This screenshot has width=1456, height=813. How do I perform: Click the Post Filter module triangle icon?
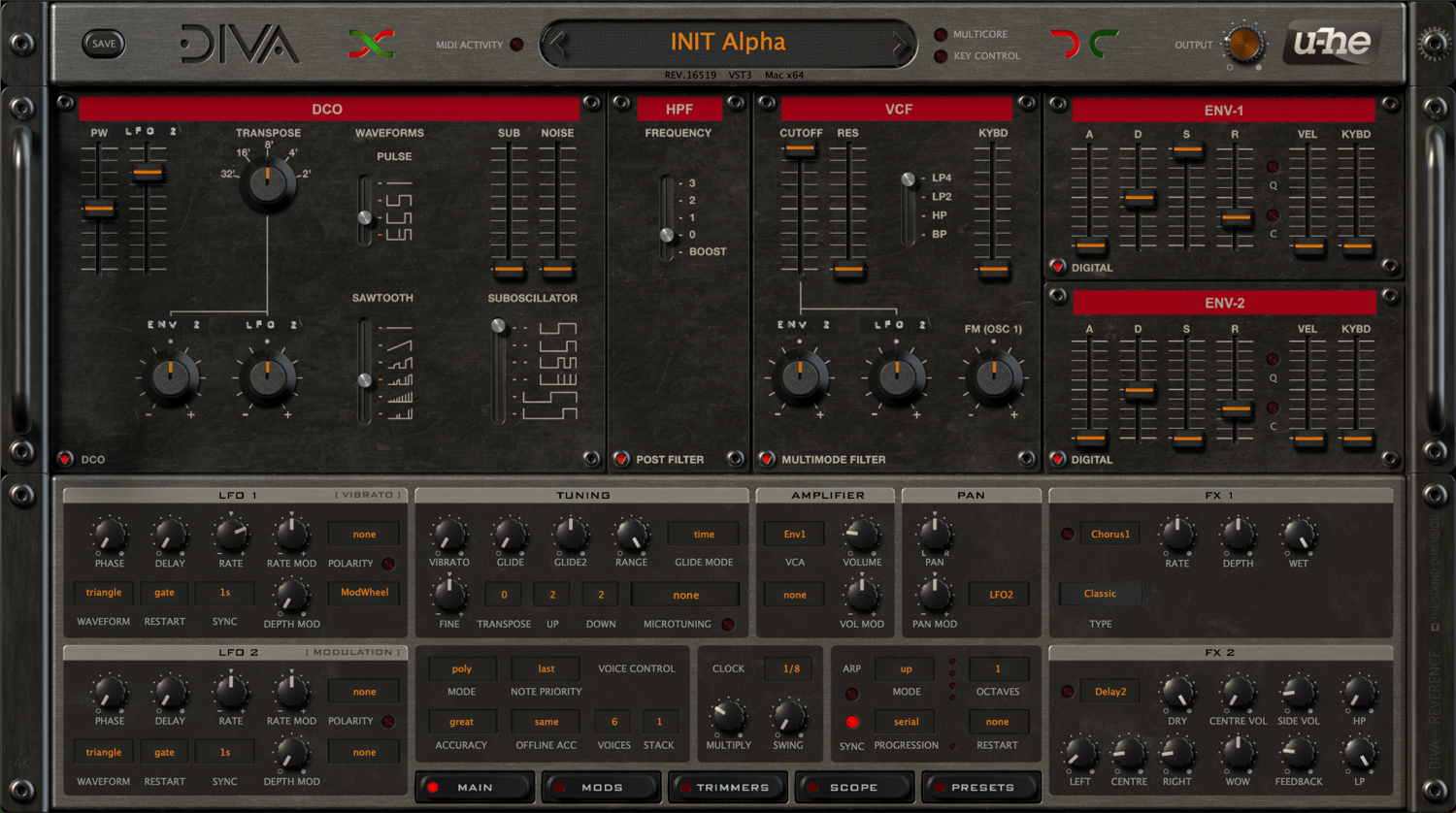pyautogui.click(x=621, y=459)
